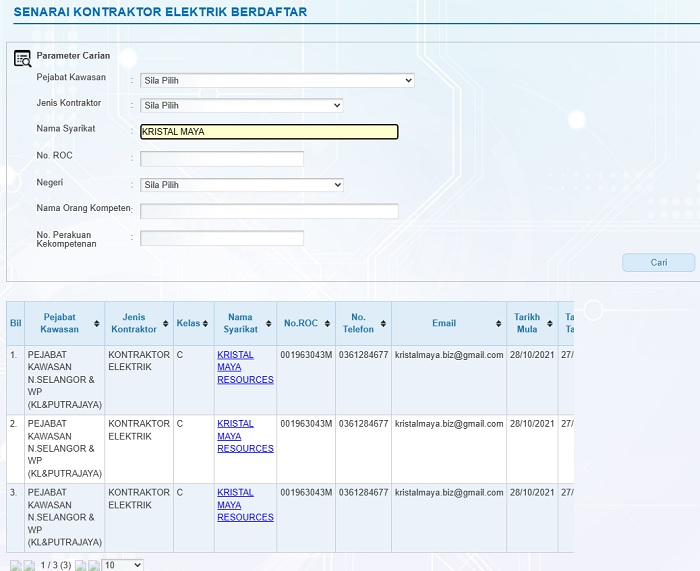Open KRISTAL MAYA RESOURCES link in row 2
Viewport: 700px width, 571px height.
(245, 436)
